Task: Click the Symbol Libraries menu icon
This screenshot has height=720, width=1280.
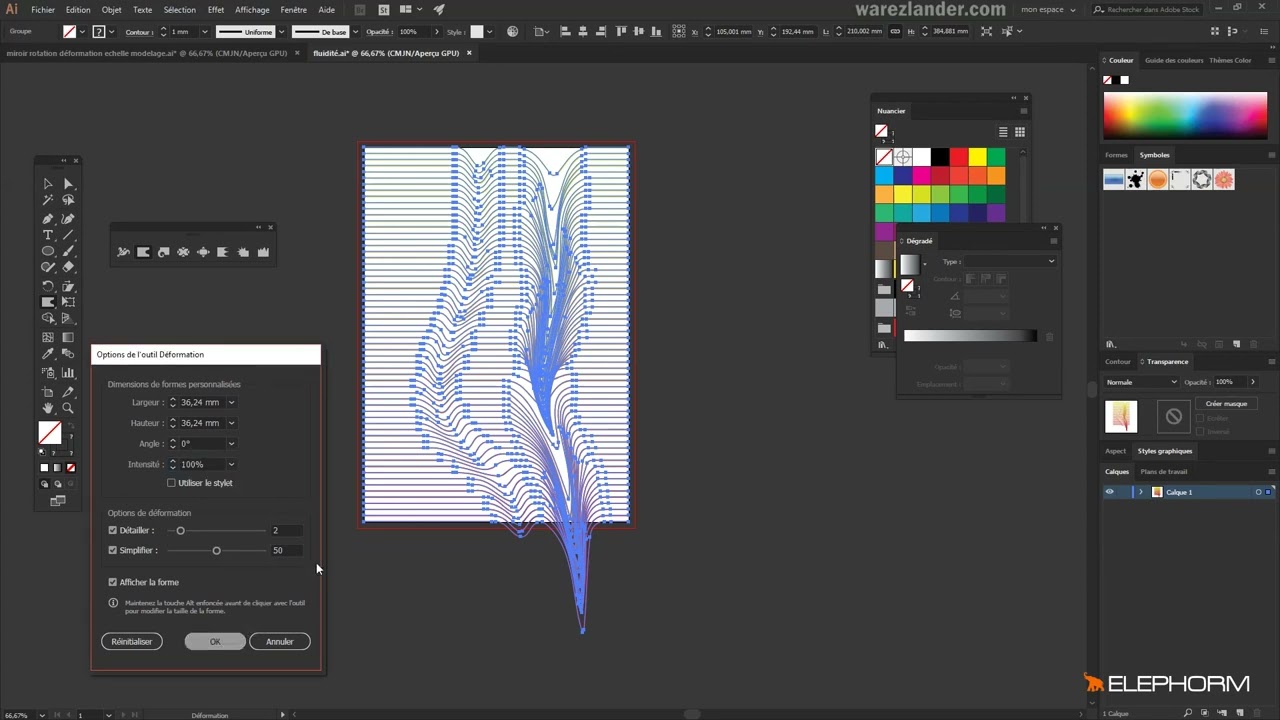Action: coord(1110,344)
